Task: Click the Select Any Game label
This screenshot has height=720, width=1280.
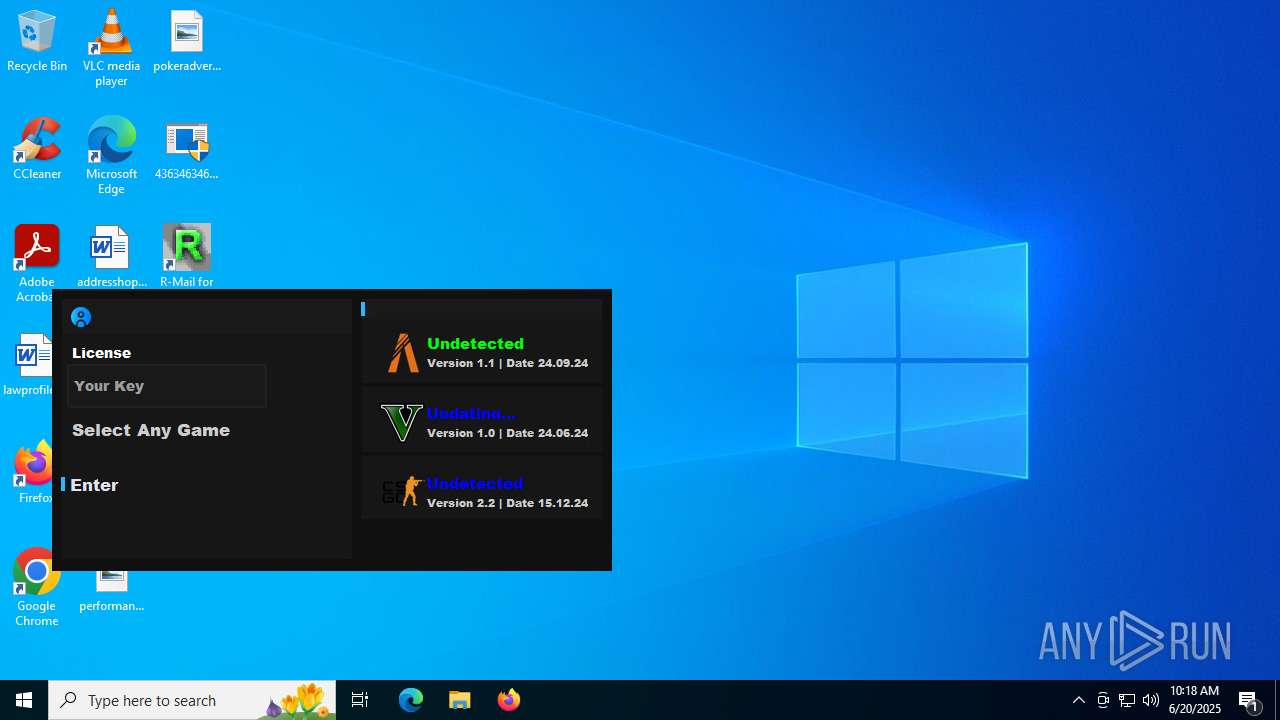Action: pos(151,430)
